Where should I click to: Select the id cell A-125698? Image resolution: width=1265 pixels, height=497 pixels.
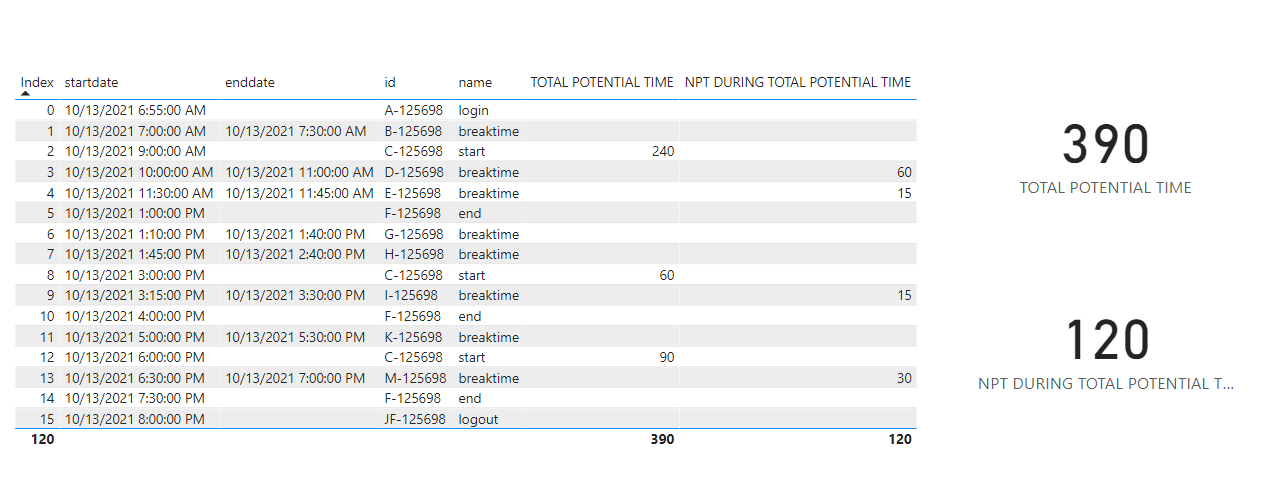coord(413,110)
